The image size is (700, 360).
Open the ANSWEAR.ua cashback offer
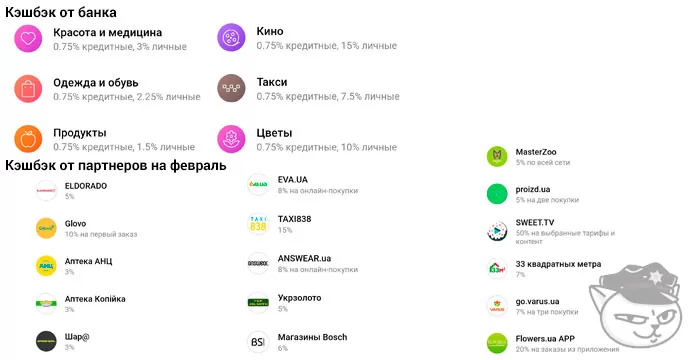[x=303, y=264]
